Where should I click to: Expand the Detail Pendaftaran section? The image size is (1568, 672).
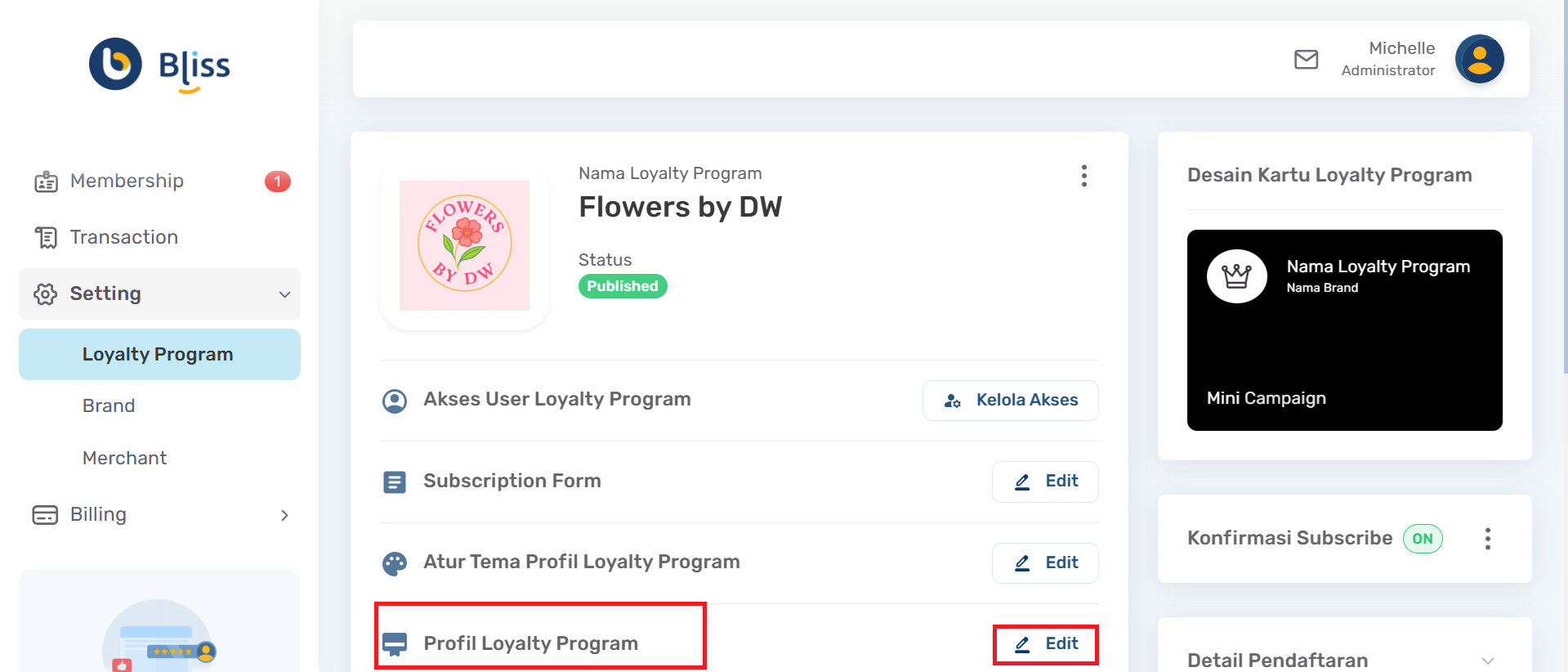1487,661
